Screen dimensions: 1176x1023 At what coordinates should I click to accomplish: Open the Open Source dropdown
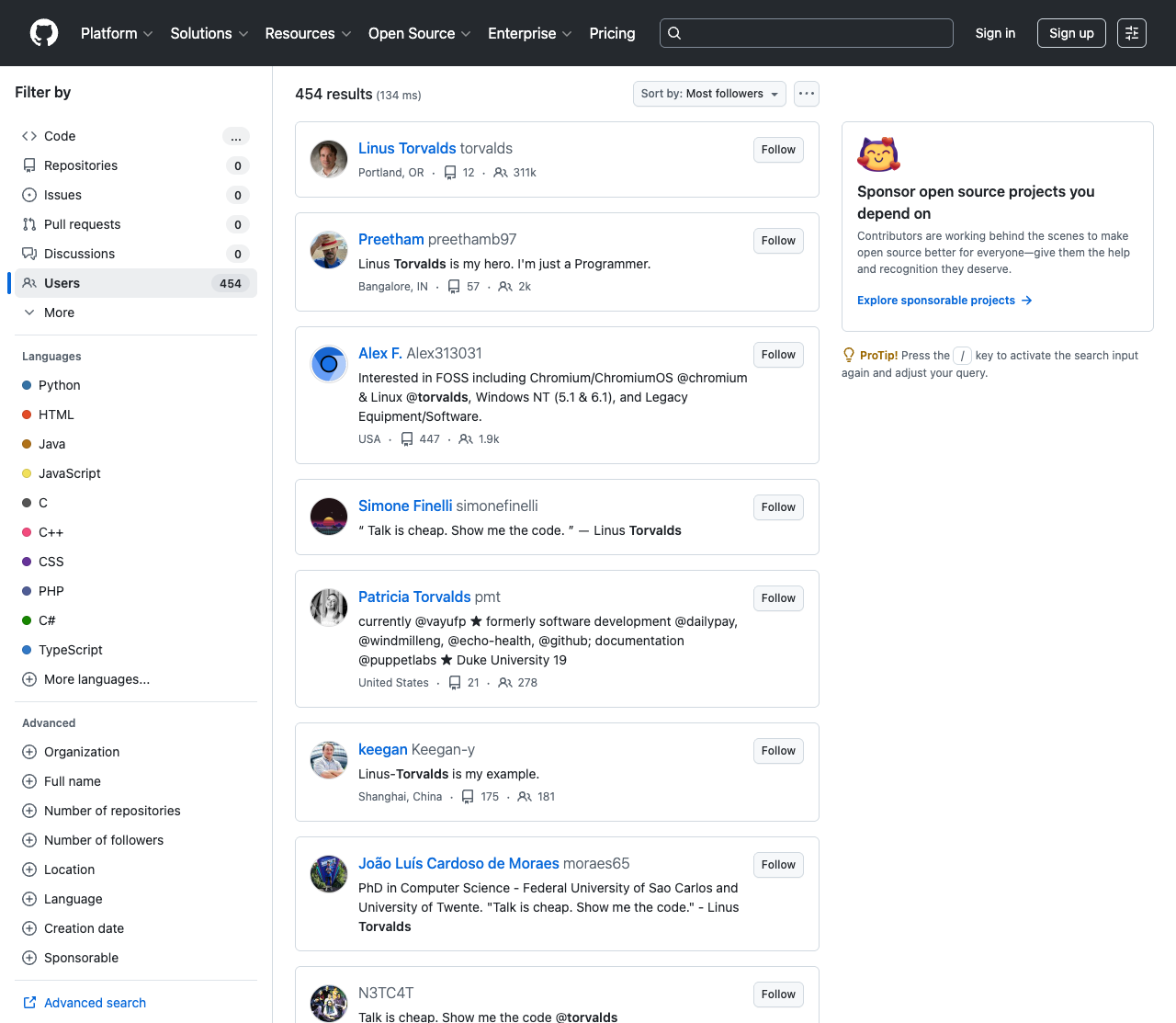[420, 33]
